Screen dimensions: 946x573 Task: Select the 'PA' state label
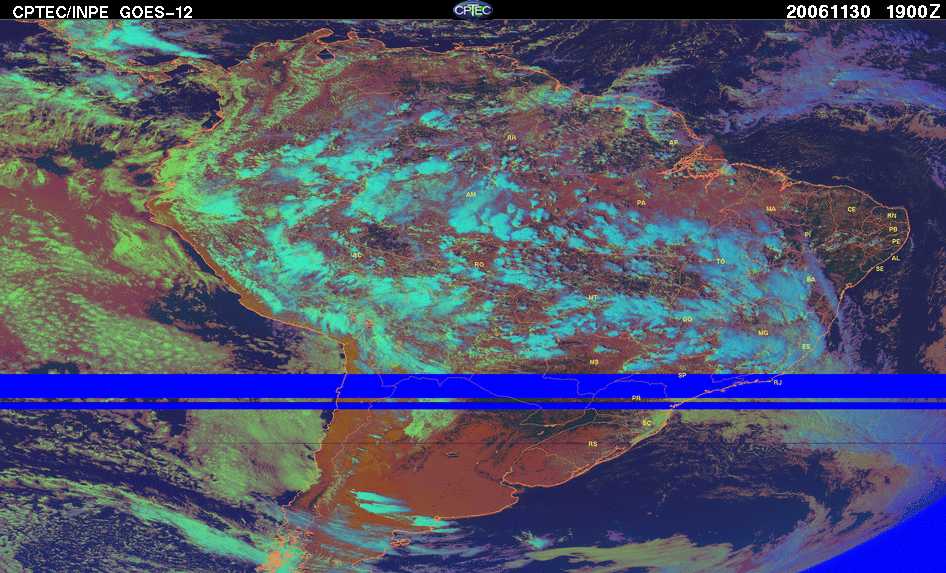pos(641,203)
